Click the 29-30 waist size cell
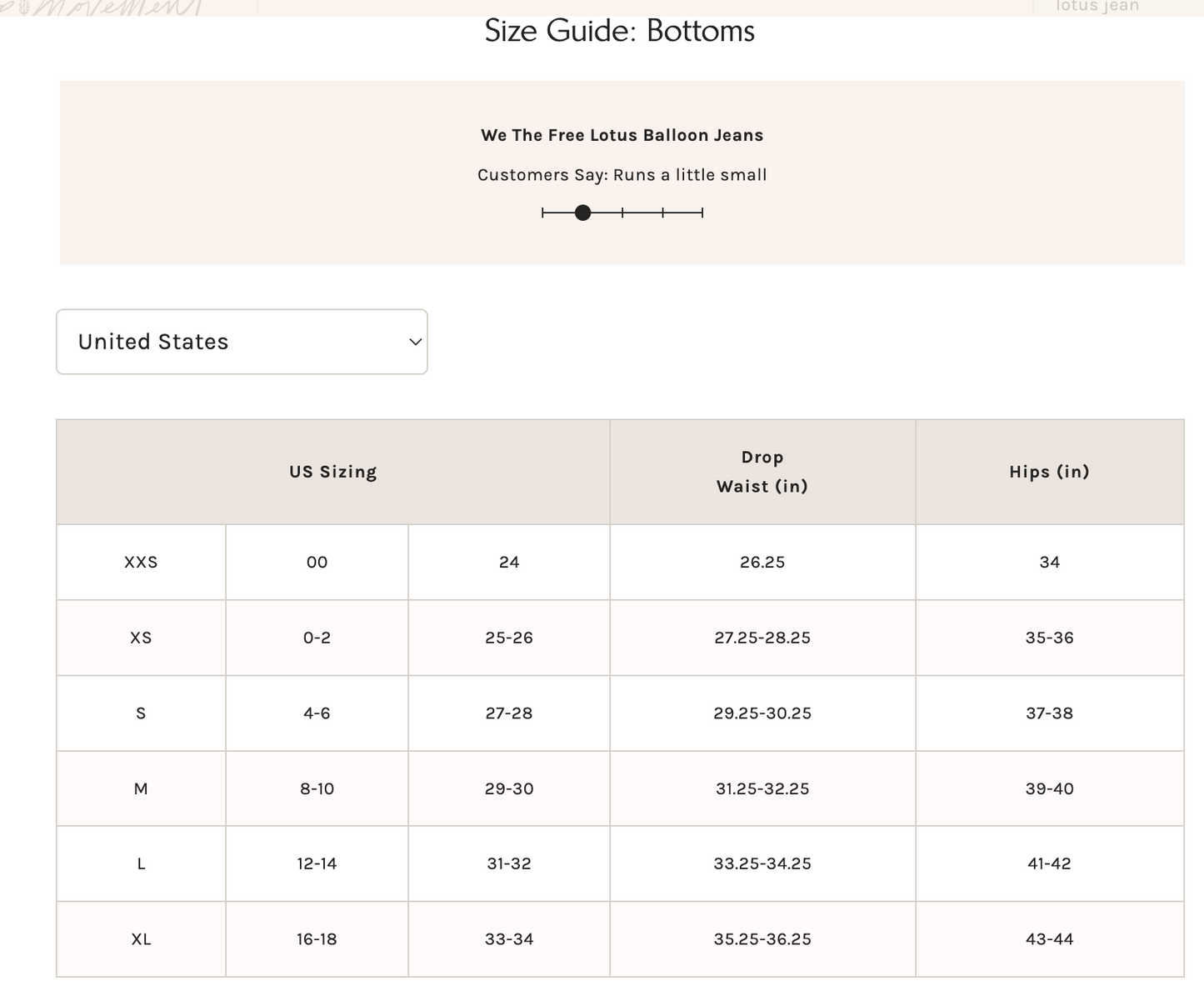1204x996 pixels. 508,788
